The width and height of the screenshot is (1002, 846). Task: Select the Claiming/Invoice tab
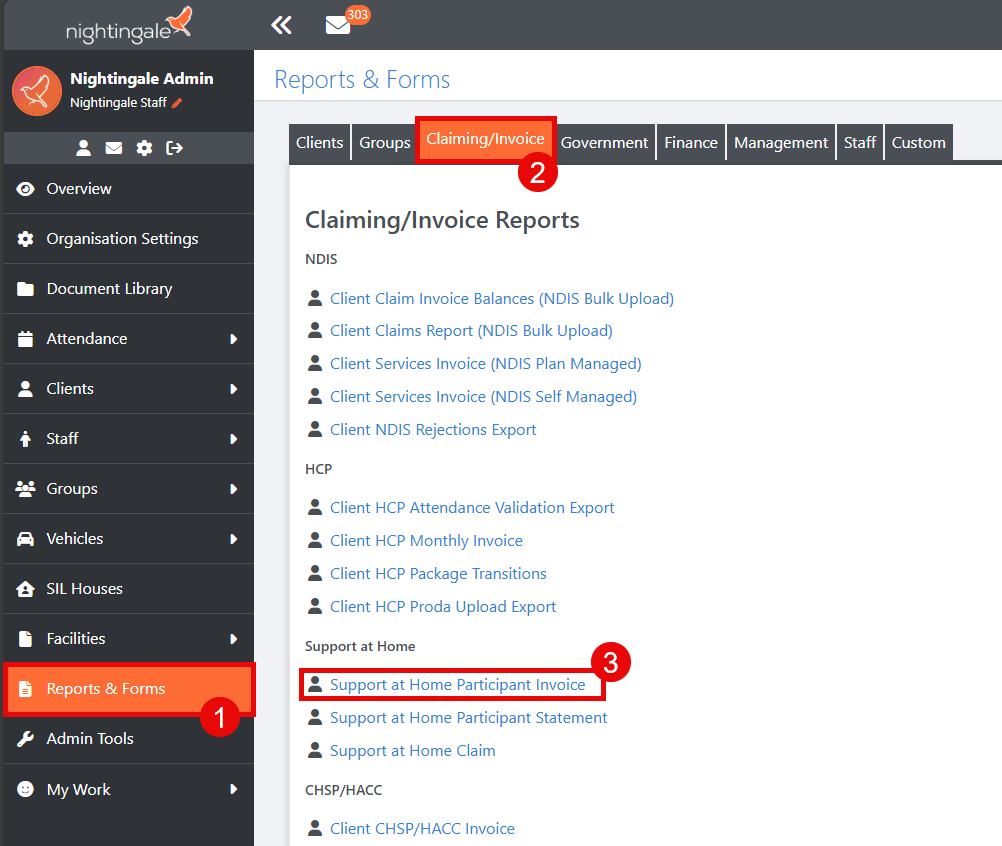(486, 139)
